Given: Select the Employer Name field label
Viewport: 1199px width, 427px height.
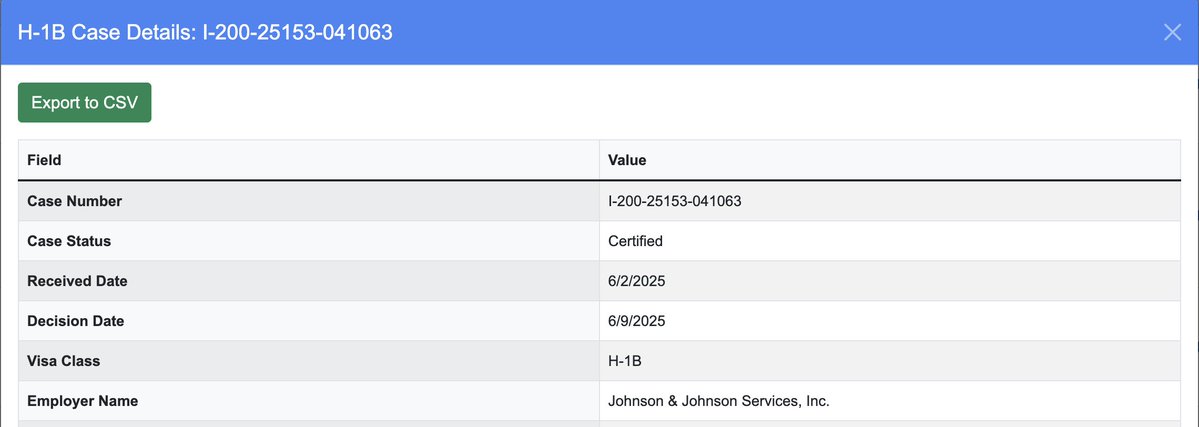Looking at the screenshot, I should tap(83, 400).
